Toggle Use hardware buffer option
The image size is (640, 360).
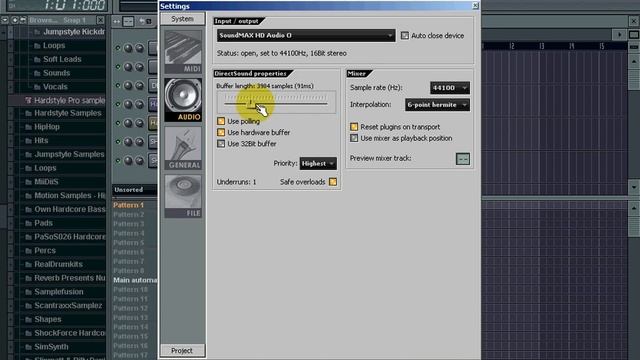221,132
